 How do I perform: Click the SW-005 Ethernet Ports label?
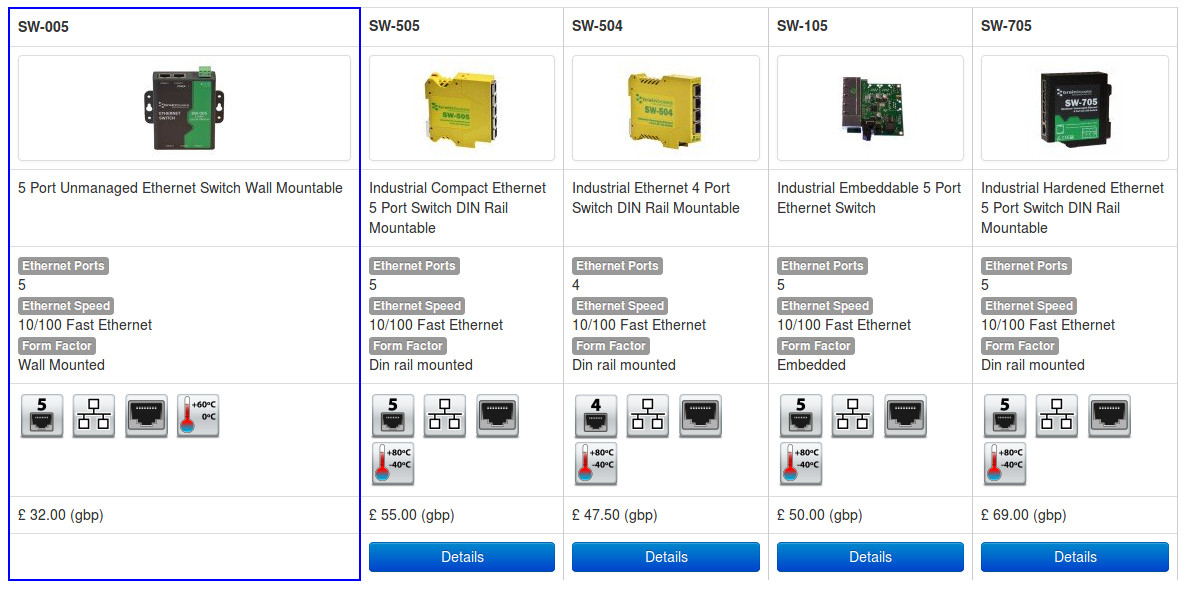63,266
